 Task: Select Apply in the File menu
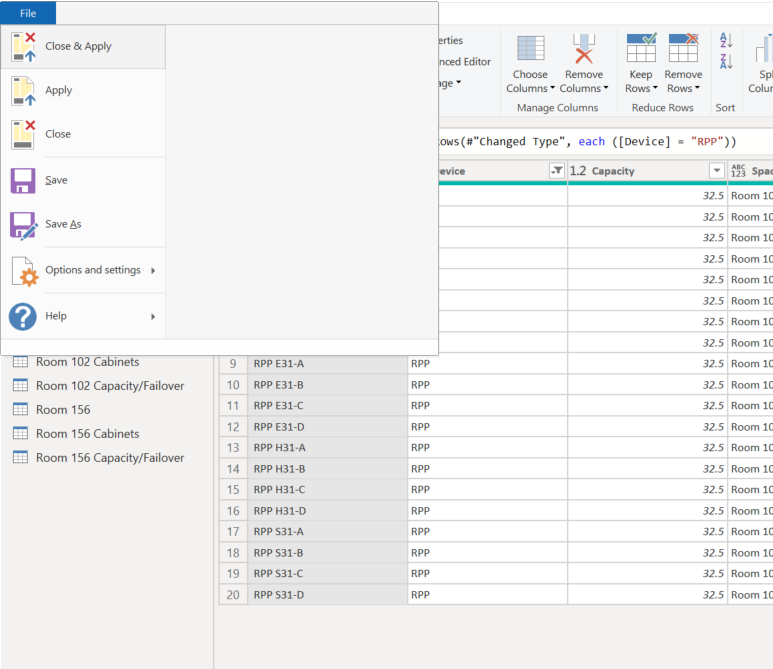point(83,91)
